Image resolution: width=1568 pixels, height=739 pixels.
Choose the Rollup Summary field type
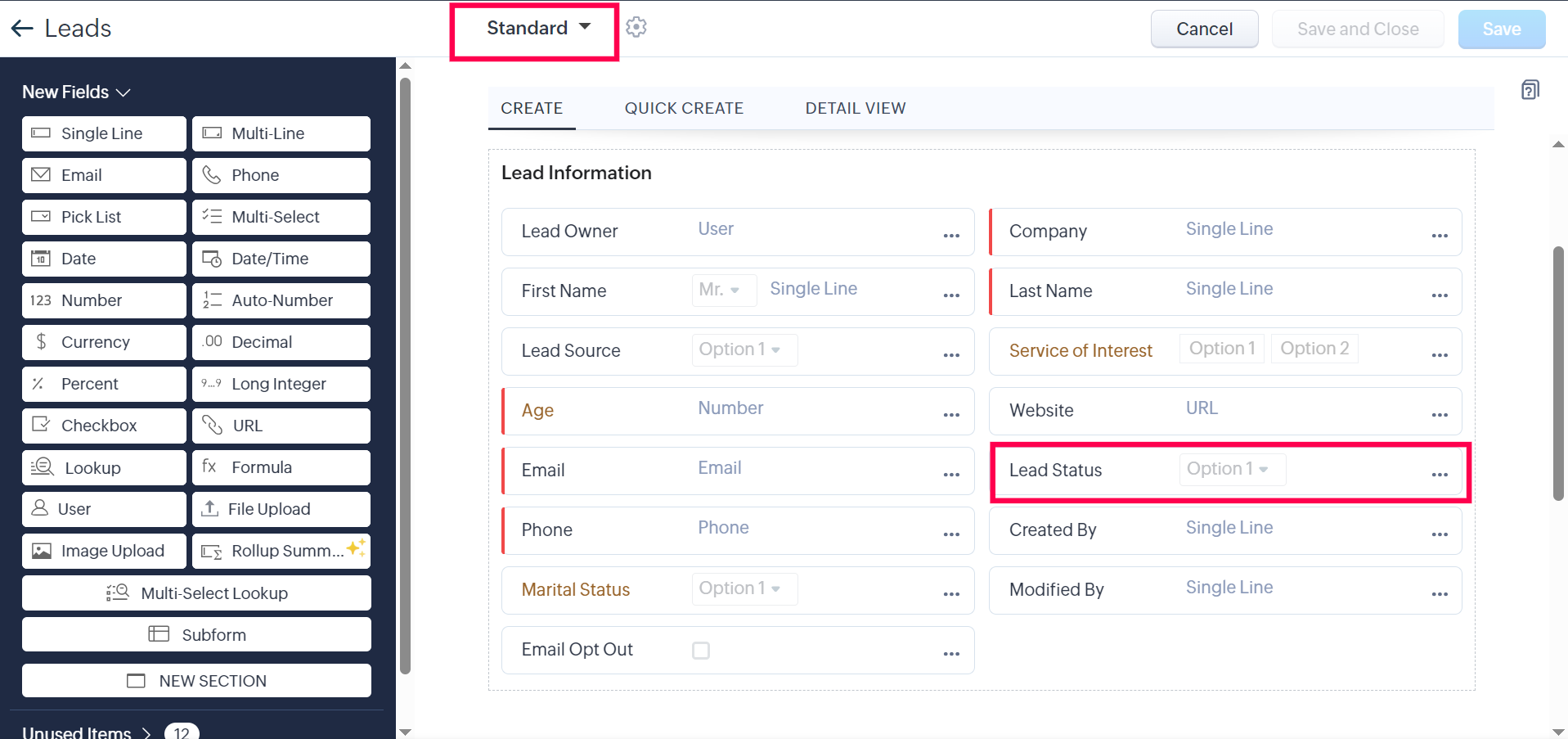281,551
